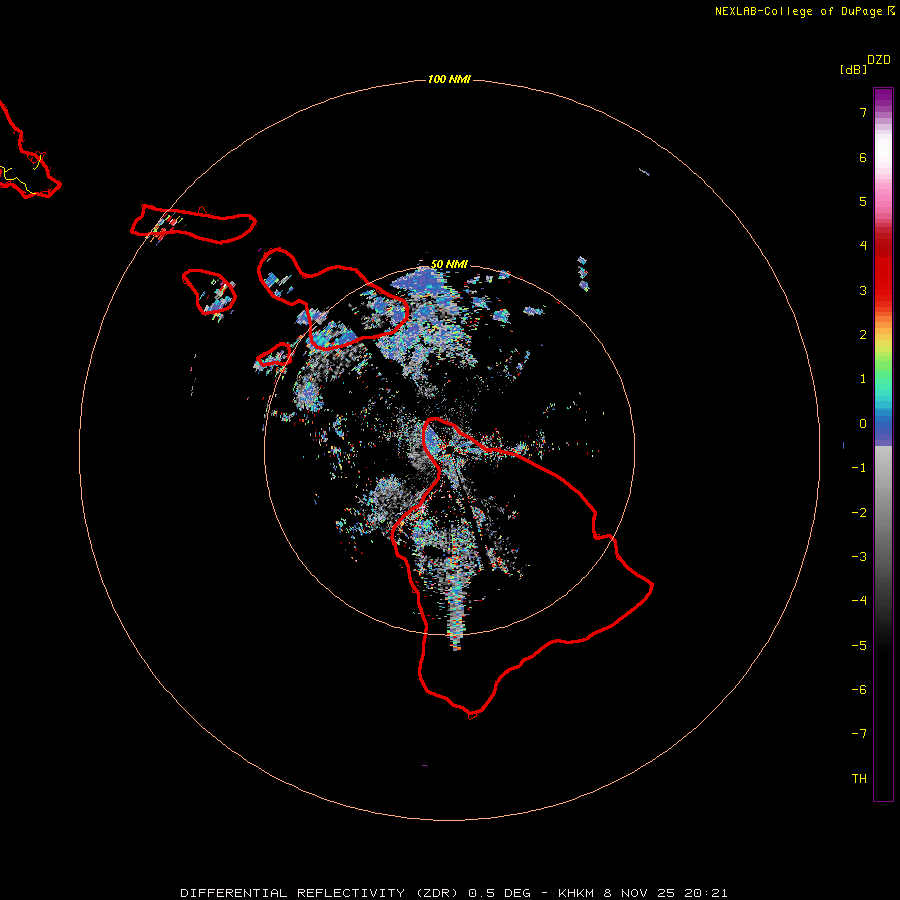Image resolution: width=900 pixels, height=900 pixels.
Task: Click the 5 dB tick label
Action: [863, 201]
